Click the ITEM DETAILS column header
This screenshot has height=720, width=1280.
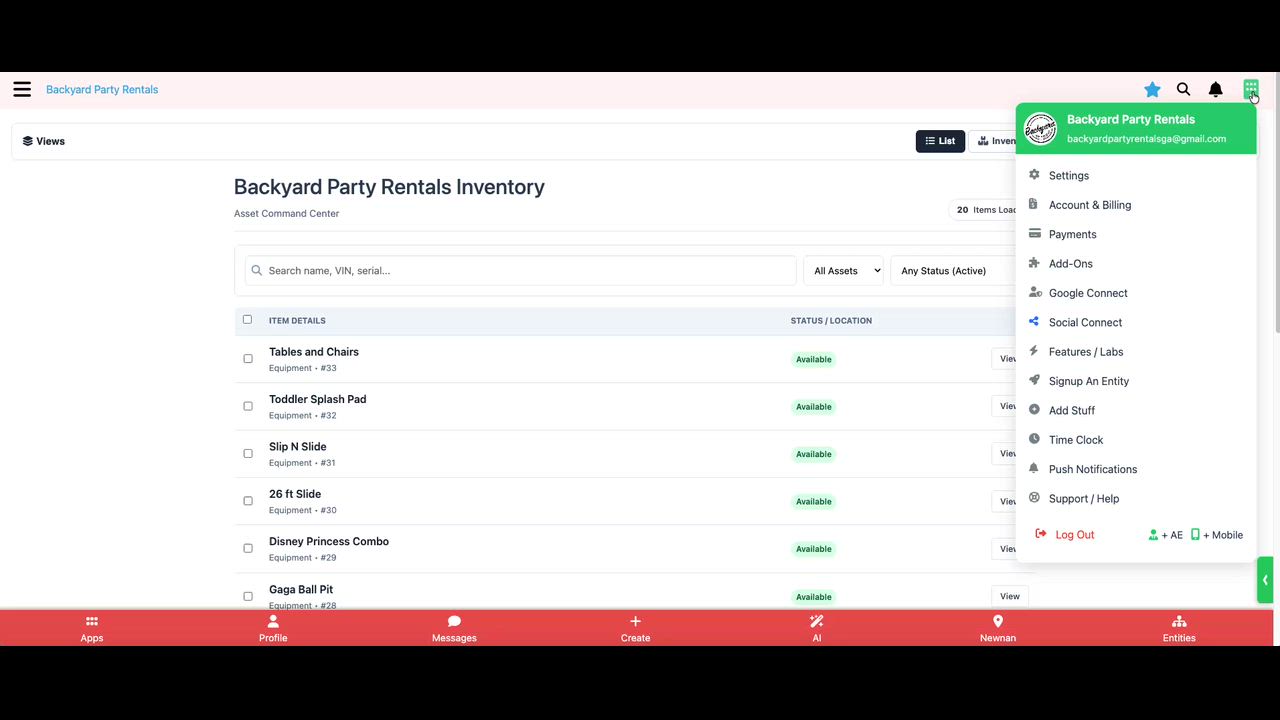297,321
